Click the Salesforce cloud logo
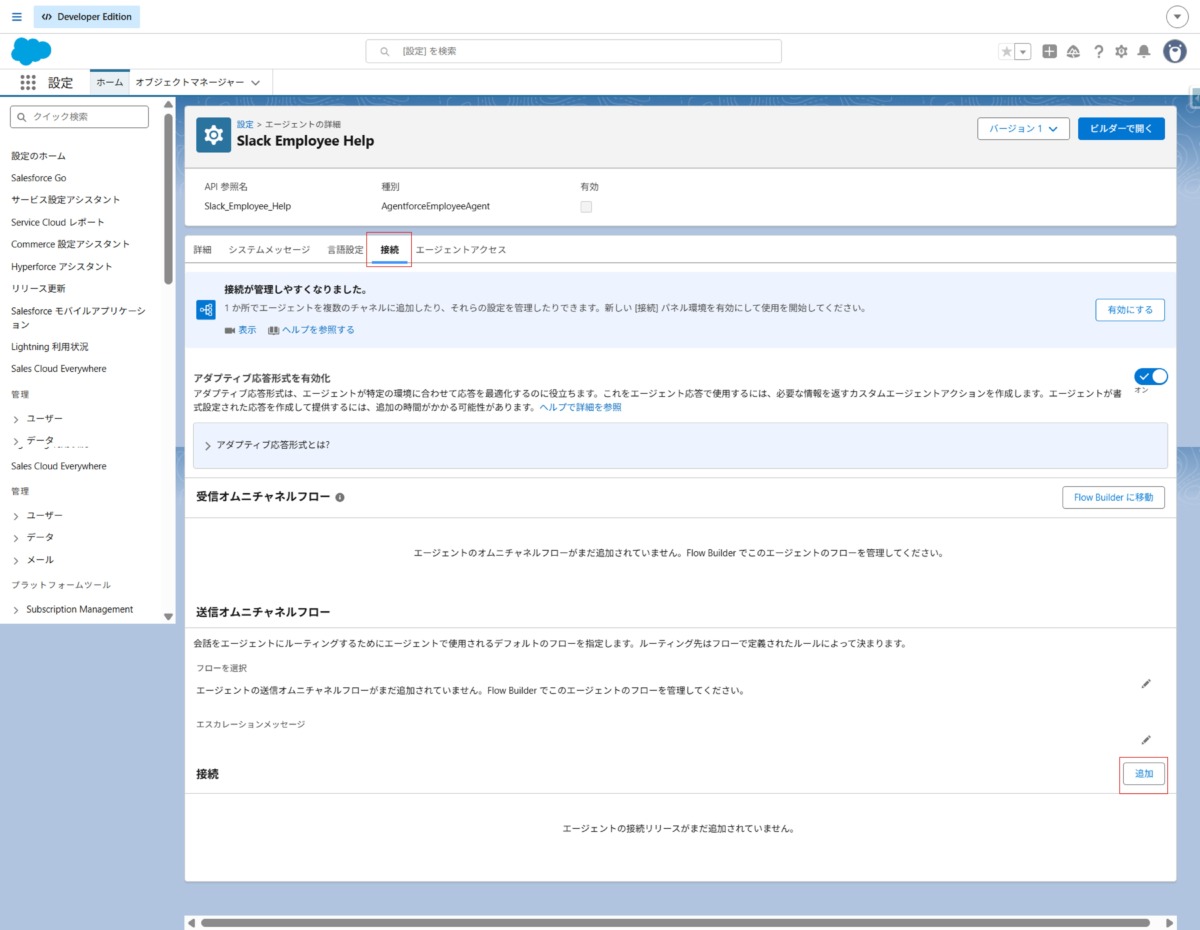The width and height of the screenshot is (1200, 930). (x=31, y=51)
